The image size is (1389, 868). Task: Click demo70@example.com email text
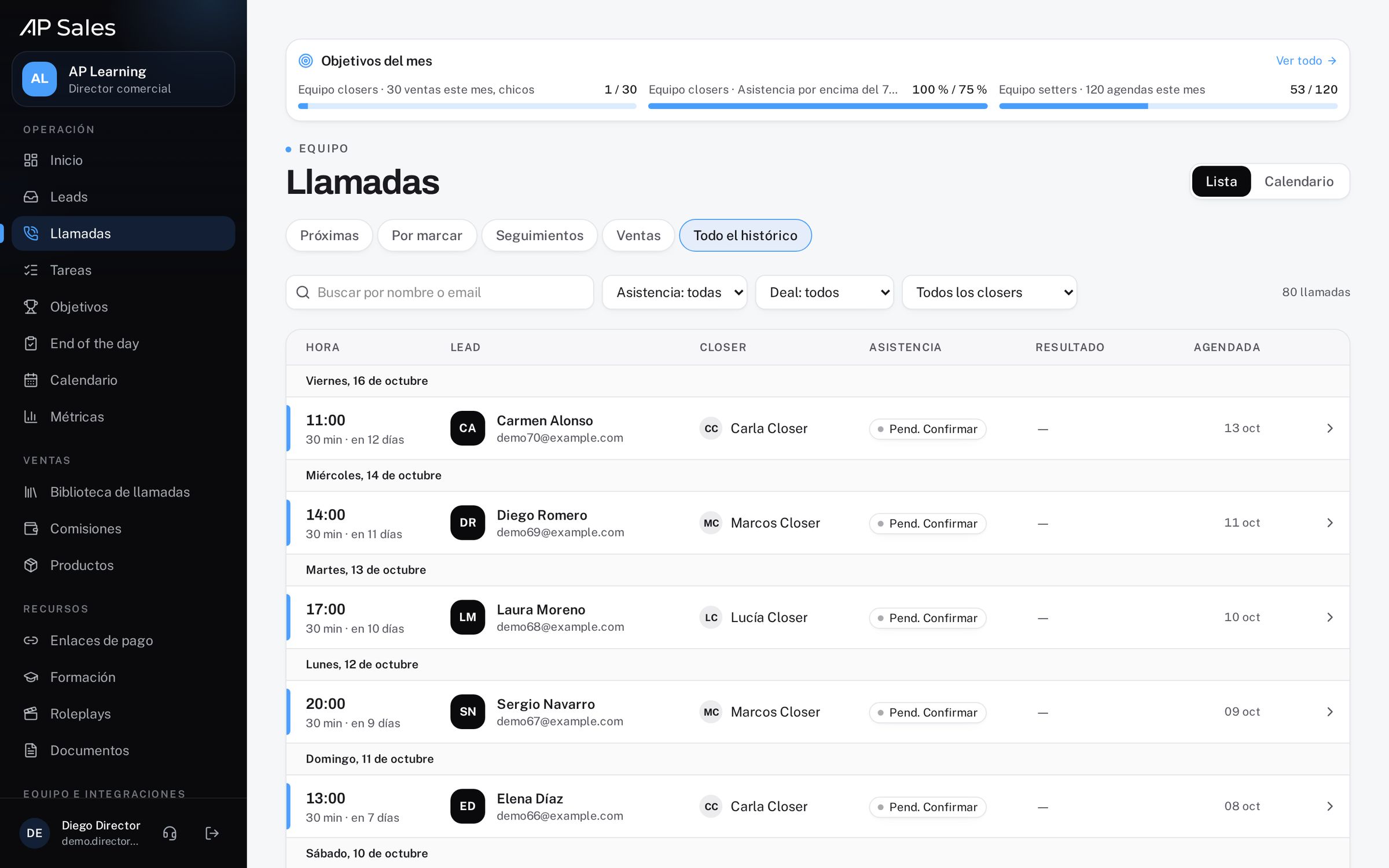(x=560, y=438)
